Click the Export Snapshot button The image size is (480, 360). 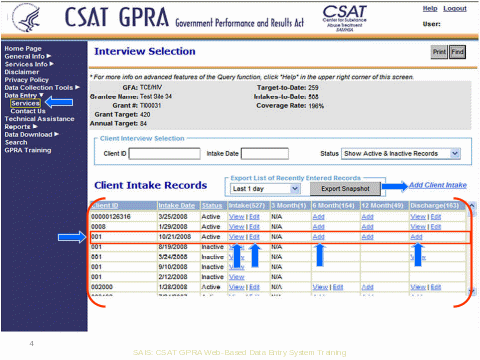point(345,189)
